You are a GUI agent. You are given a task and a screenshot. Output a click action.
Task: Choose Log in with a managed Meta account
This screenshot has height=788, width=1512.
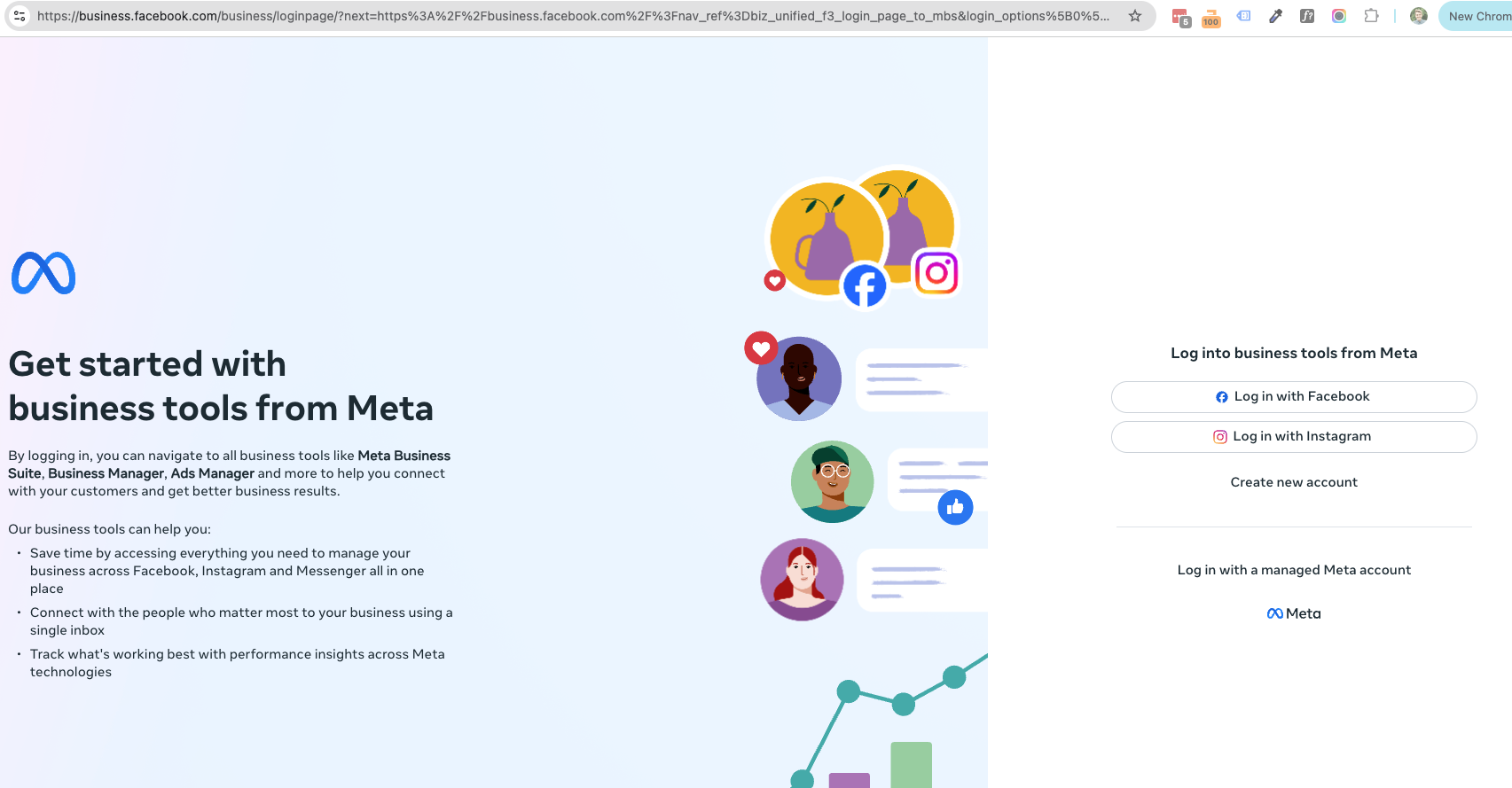(x=1294, y=570)
